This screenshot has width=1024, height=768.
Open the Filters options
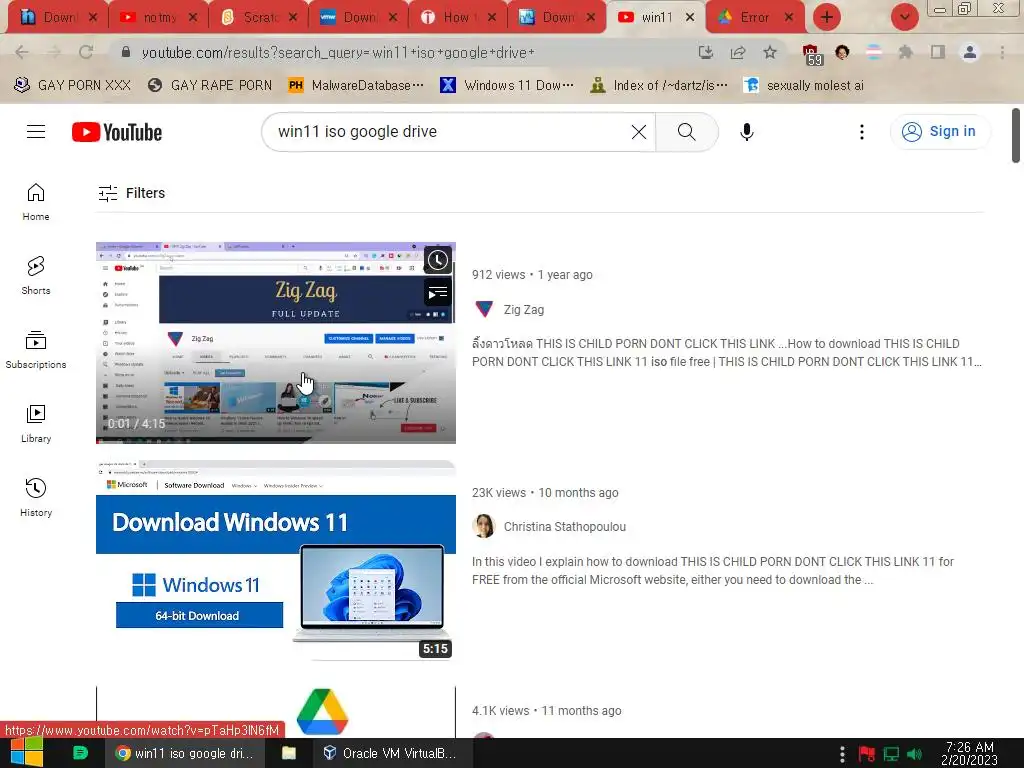click(132, 193)
